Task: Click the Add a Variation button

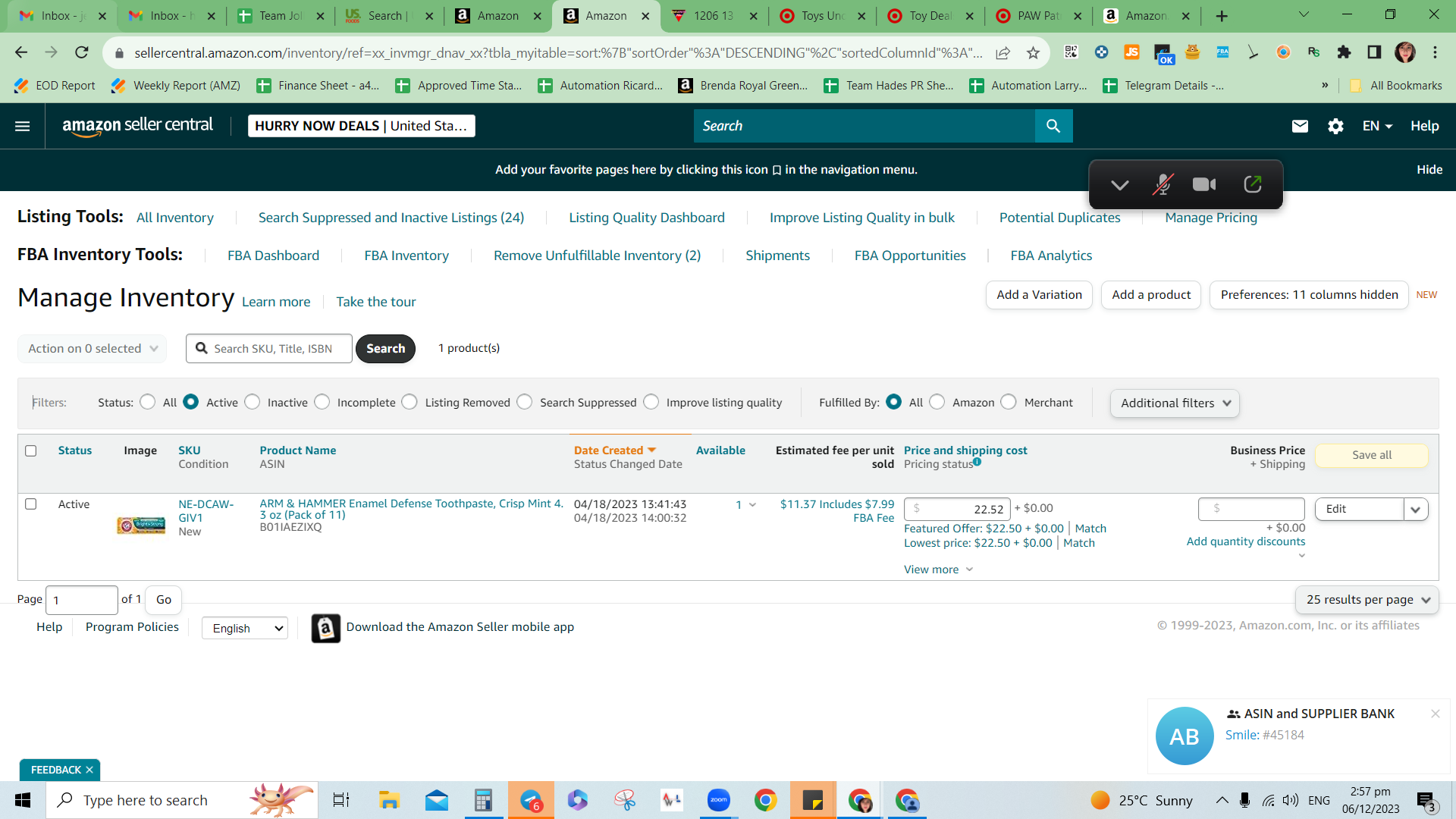Action: tap(1039, 295)
